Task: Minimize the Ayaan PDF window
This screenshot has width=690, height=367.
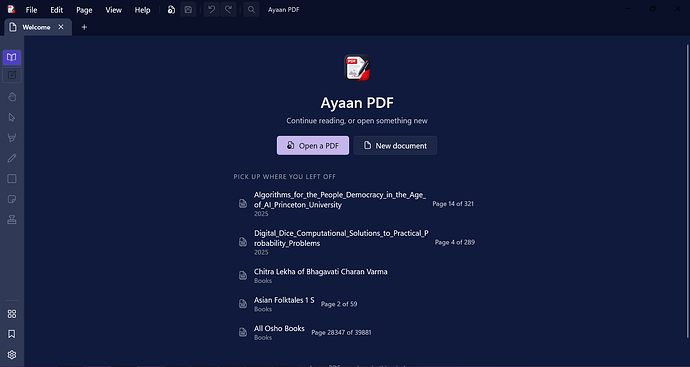Action: [x=628, y=9]
